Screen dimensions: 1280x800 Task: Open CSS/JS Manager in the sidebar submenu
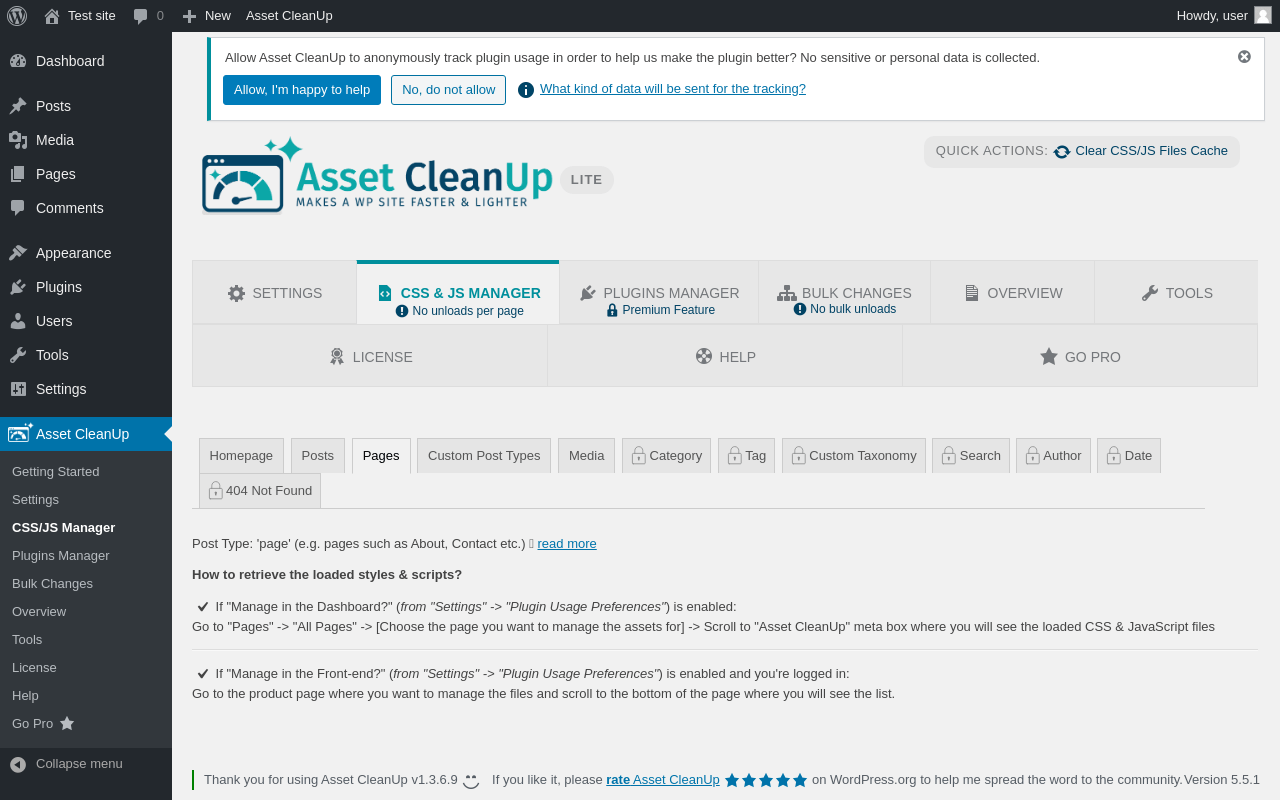click(x=86, y=528)
